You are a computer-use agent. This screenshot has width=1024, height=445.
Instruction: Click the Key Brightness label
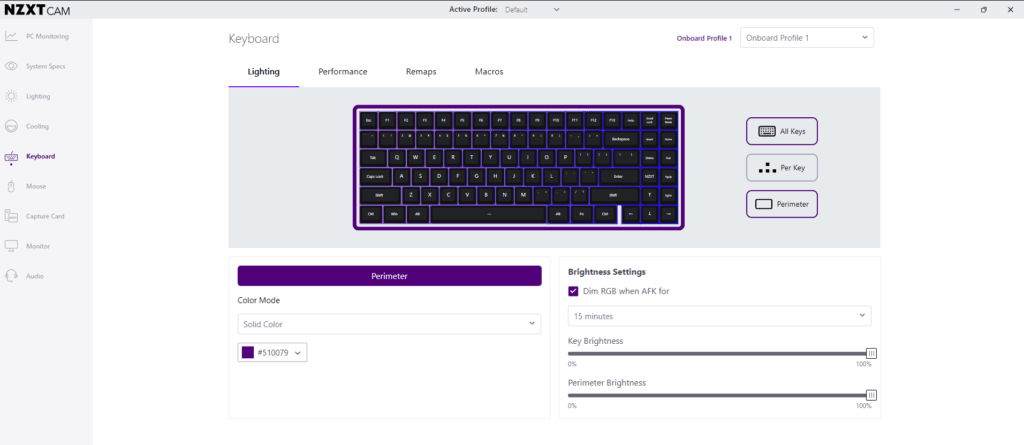pyautogui.click(x=596, y=341)
